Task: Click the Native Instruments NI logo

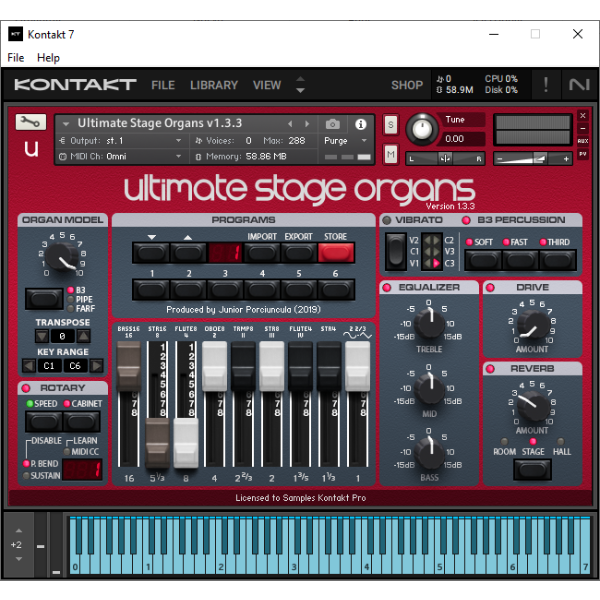Action: [x=579, y=85]
